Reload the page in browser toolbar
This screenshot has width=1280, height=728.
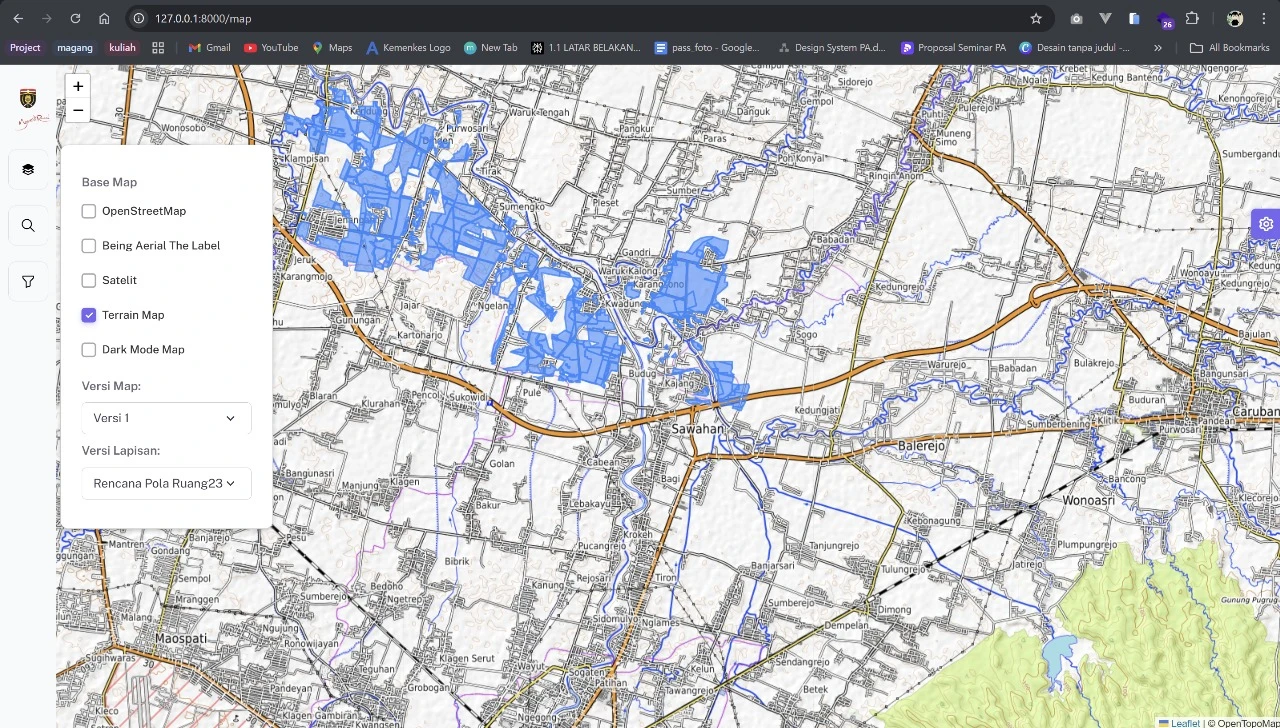click(x=75, y=18)
